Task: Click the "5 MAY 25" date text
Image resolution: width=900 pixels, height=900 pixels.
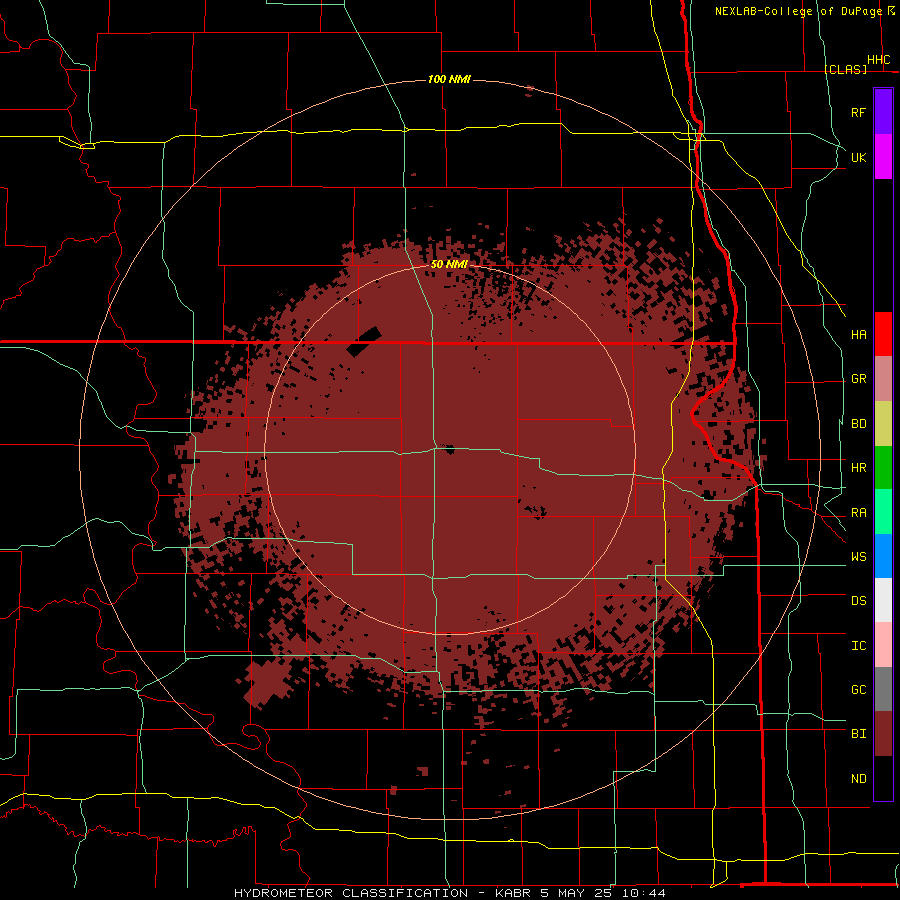Action: 577,893
